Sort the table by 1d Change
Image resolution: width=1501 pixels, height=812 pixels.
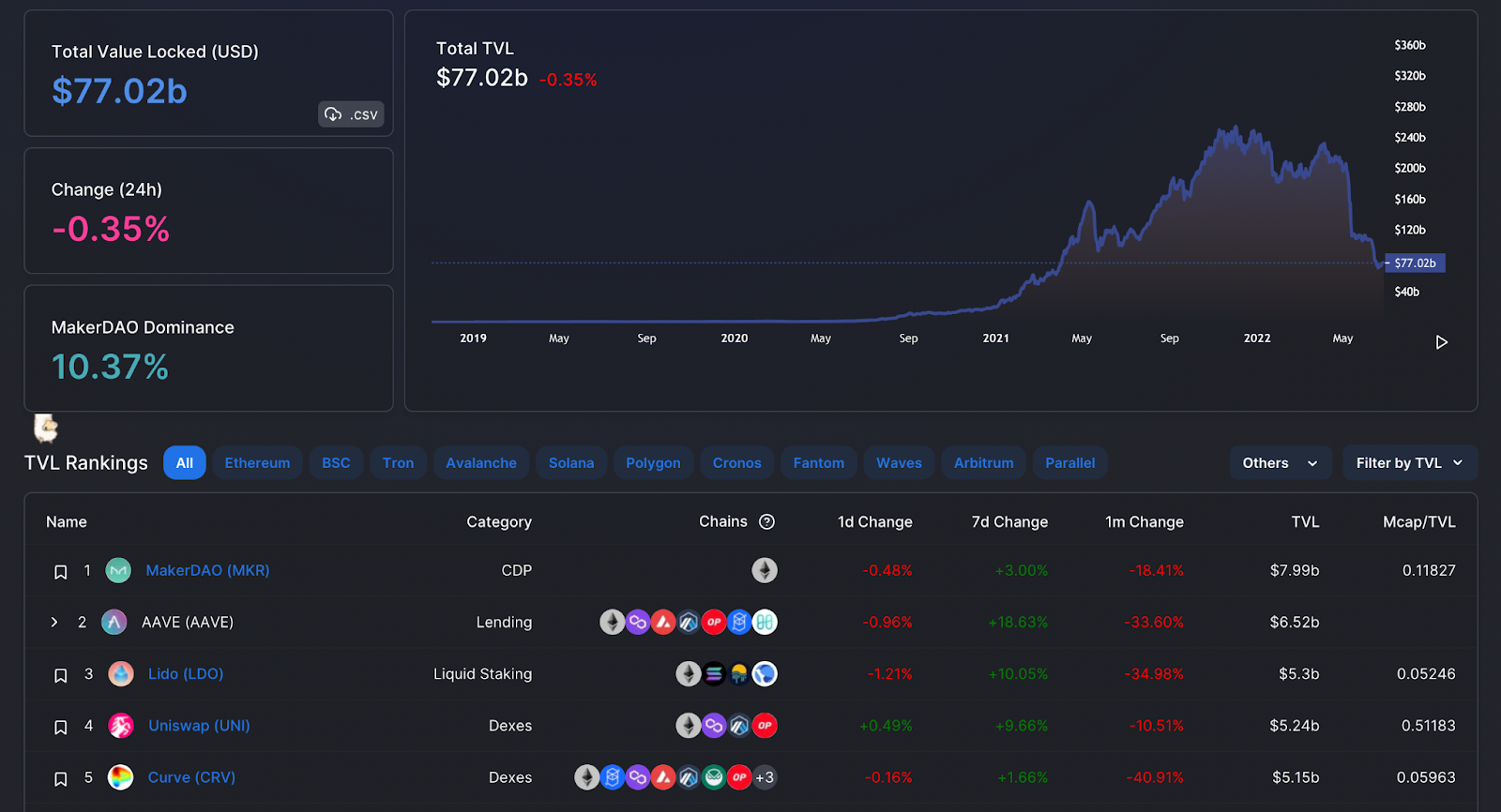[874, 522]
